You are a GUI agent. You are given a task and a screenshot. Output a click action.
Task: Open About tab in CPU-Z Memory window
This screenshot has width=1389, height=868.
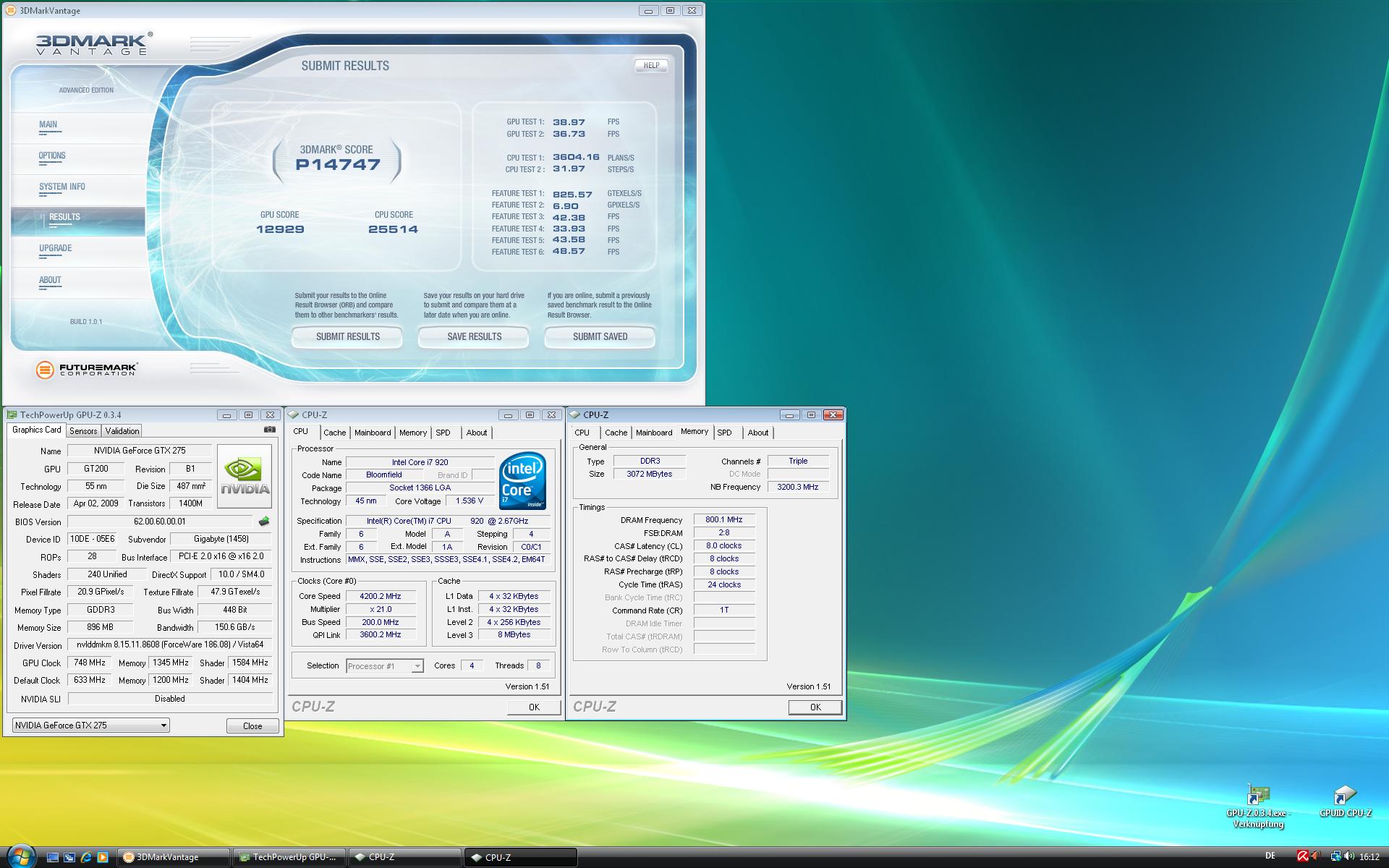[x=758, y=433]
